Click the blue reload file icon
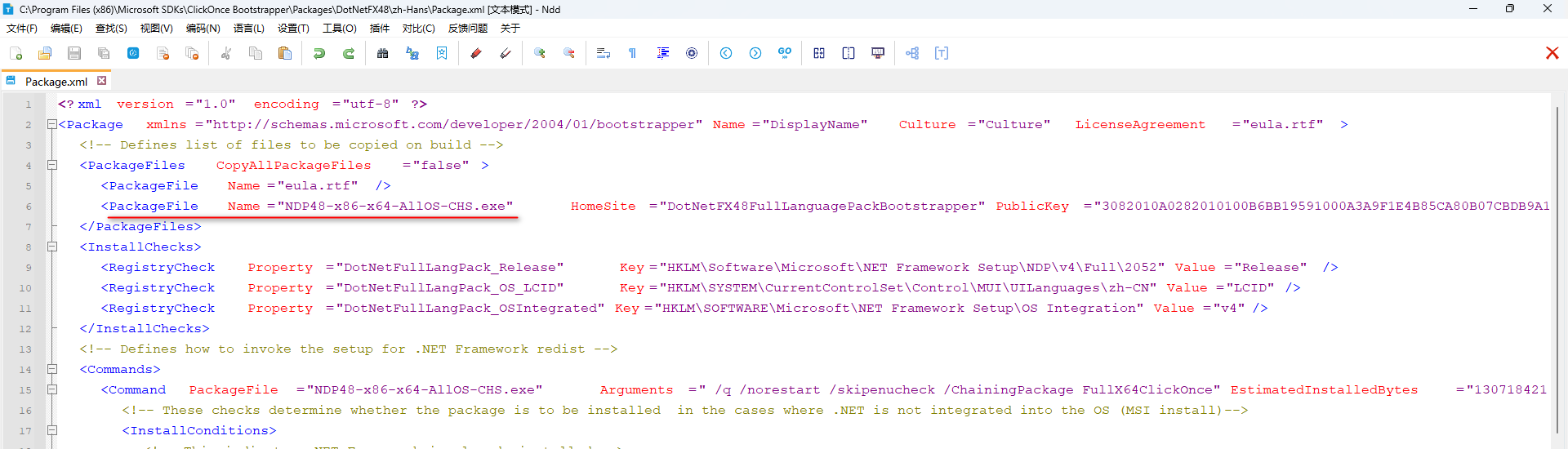 click(133, 53)
